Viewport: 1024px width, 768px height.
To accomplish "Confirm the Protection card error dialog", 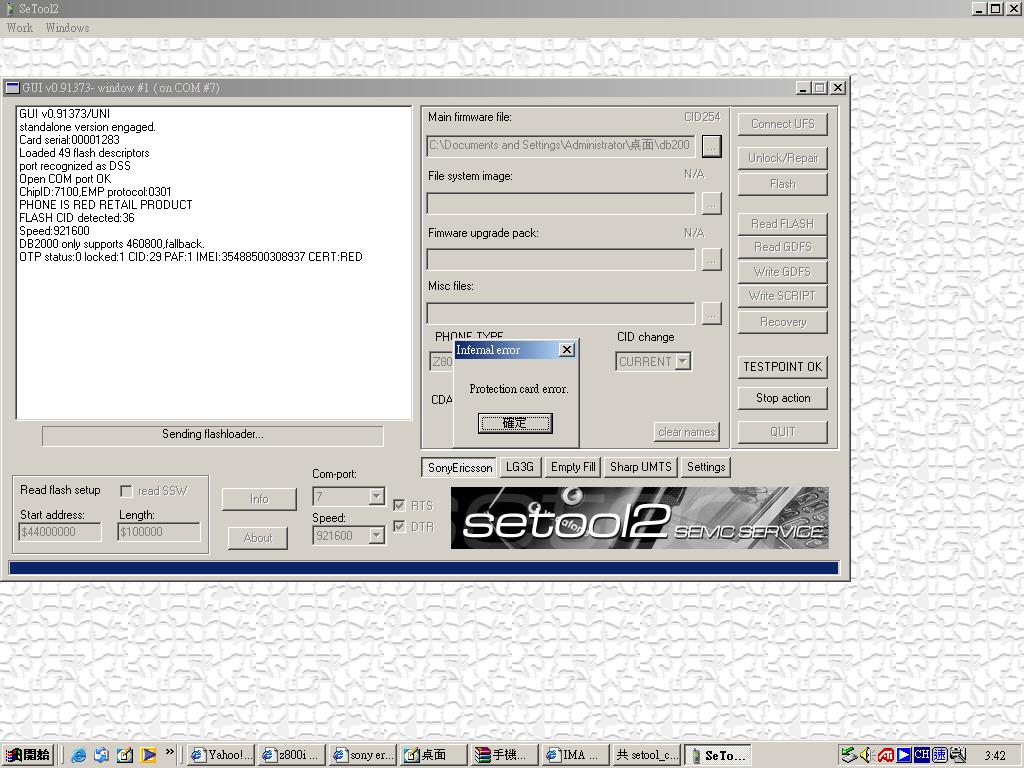I will 514,423.
